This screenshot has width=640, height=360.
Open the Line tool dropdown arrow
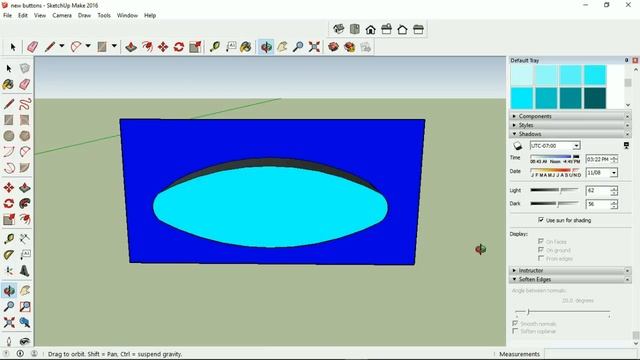[x=62, y=46]
